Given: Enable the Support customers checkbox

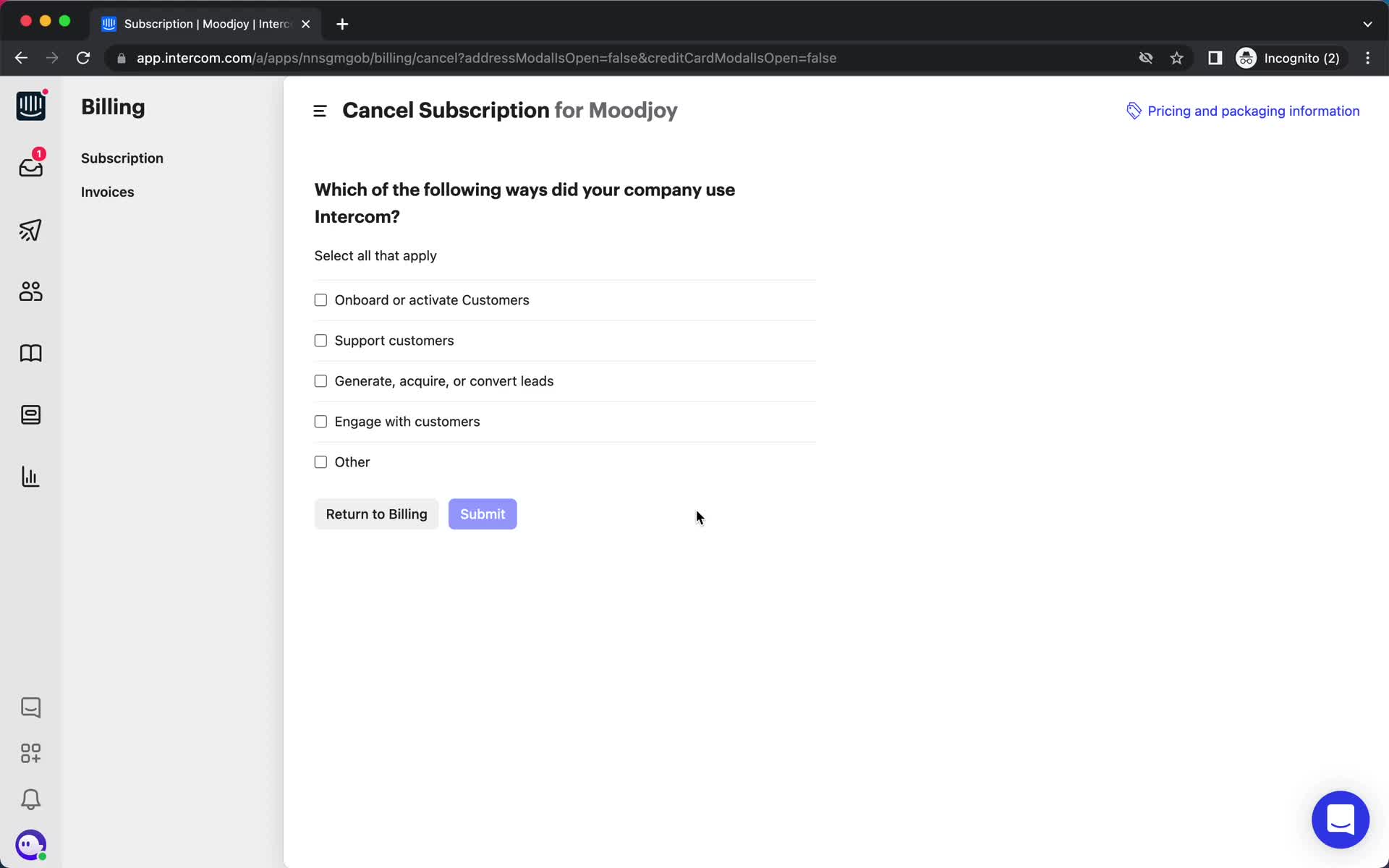Looking at the screenshot, I should coord(320,339).
